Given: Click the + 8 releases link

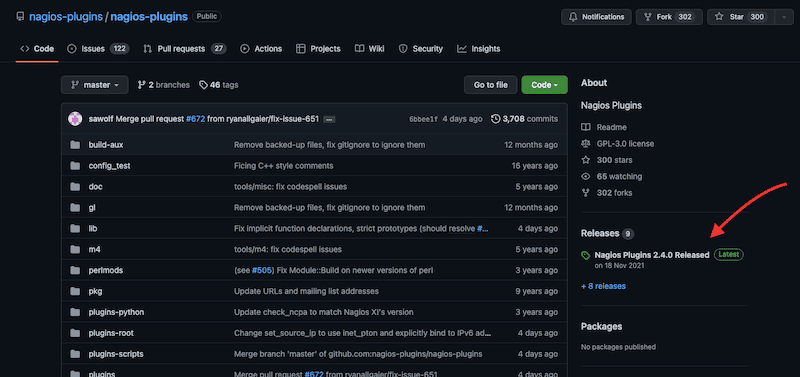Looking at the screenshot, I should coord(604,286).
